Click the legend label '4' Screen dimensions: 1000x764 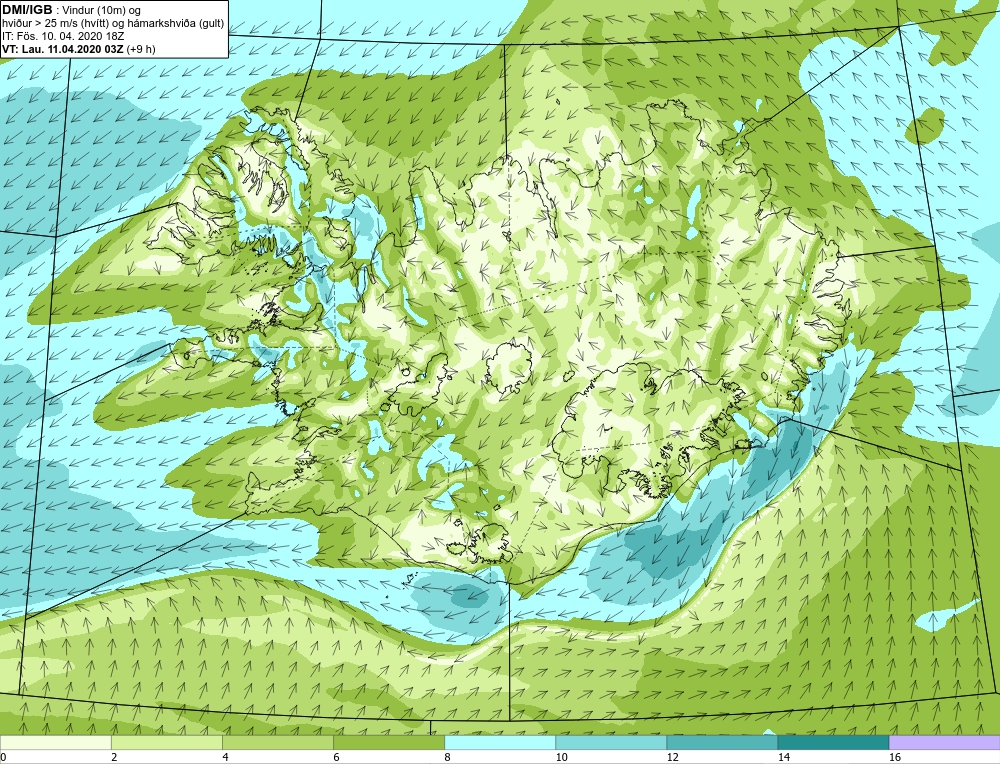pos(226,757)
